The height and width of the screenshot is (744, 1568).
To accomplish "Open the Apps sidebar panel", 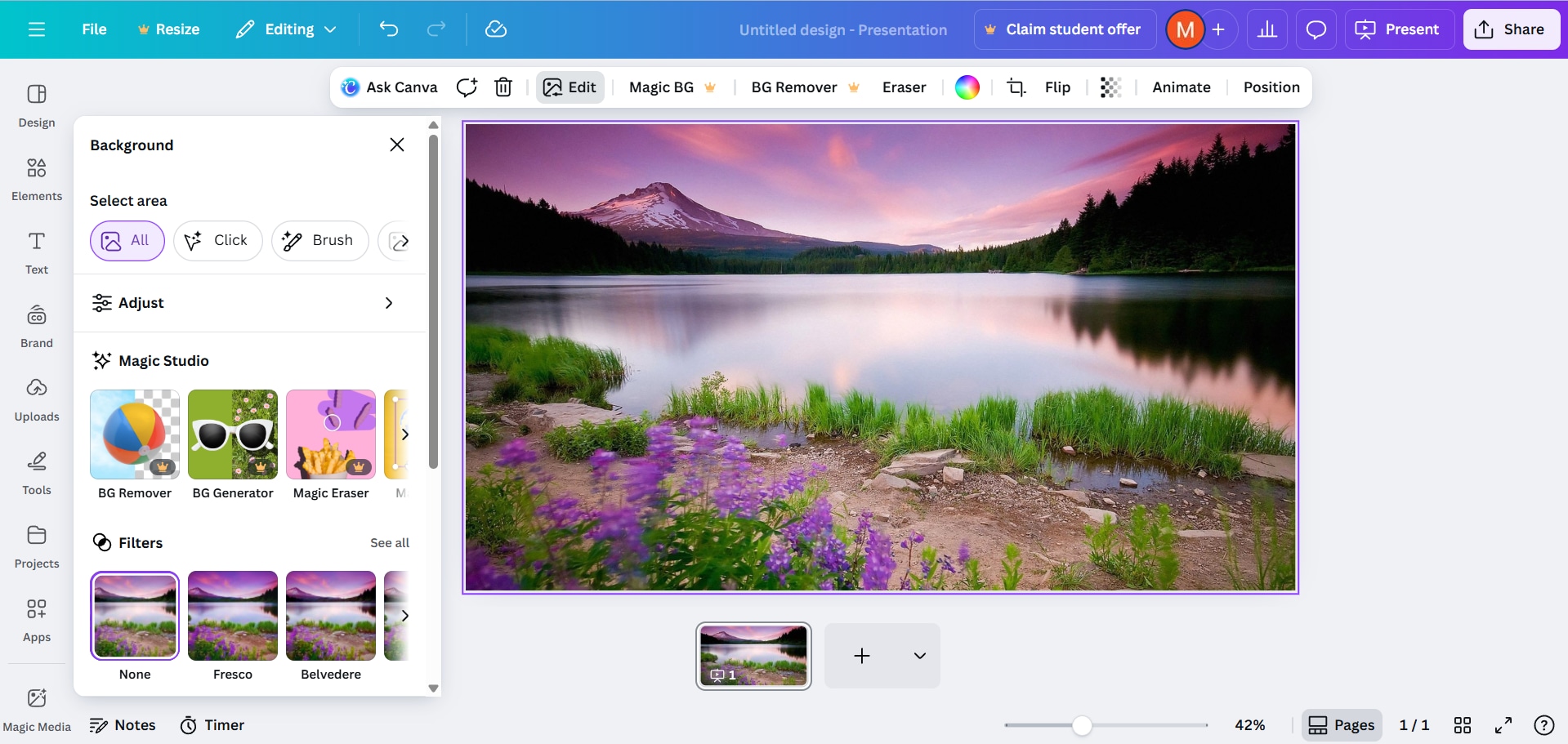I will click(37, 621).
